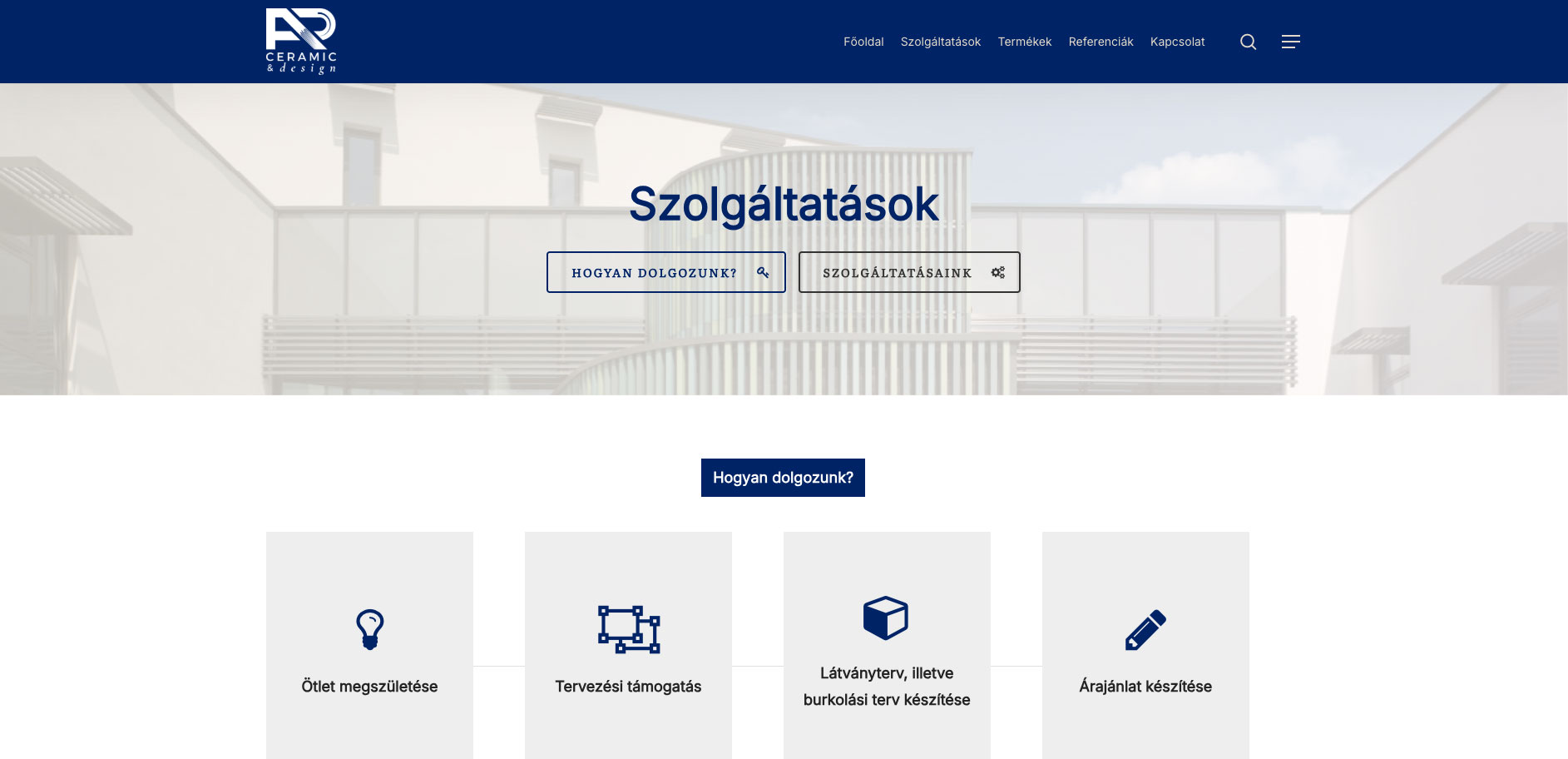Viewport: 1568px width, 759px height.
Task: Open the search magnifier icon
Action: tap(1248, 42)
